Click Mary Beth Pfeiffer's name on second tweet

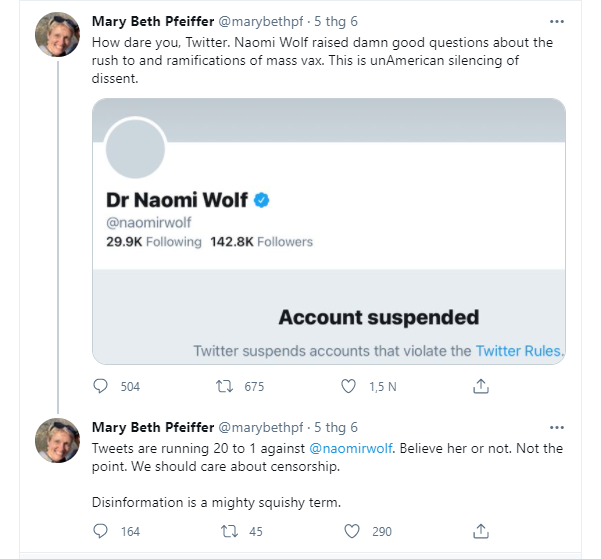point(150,427)
